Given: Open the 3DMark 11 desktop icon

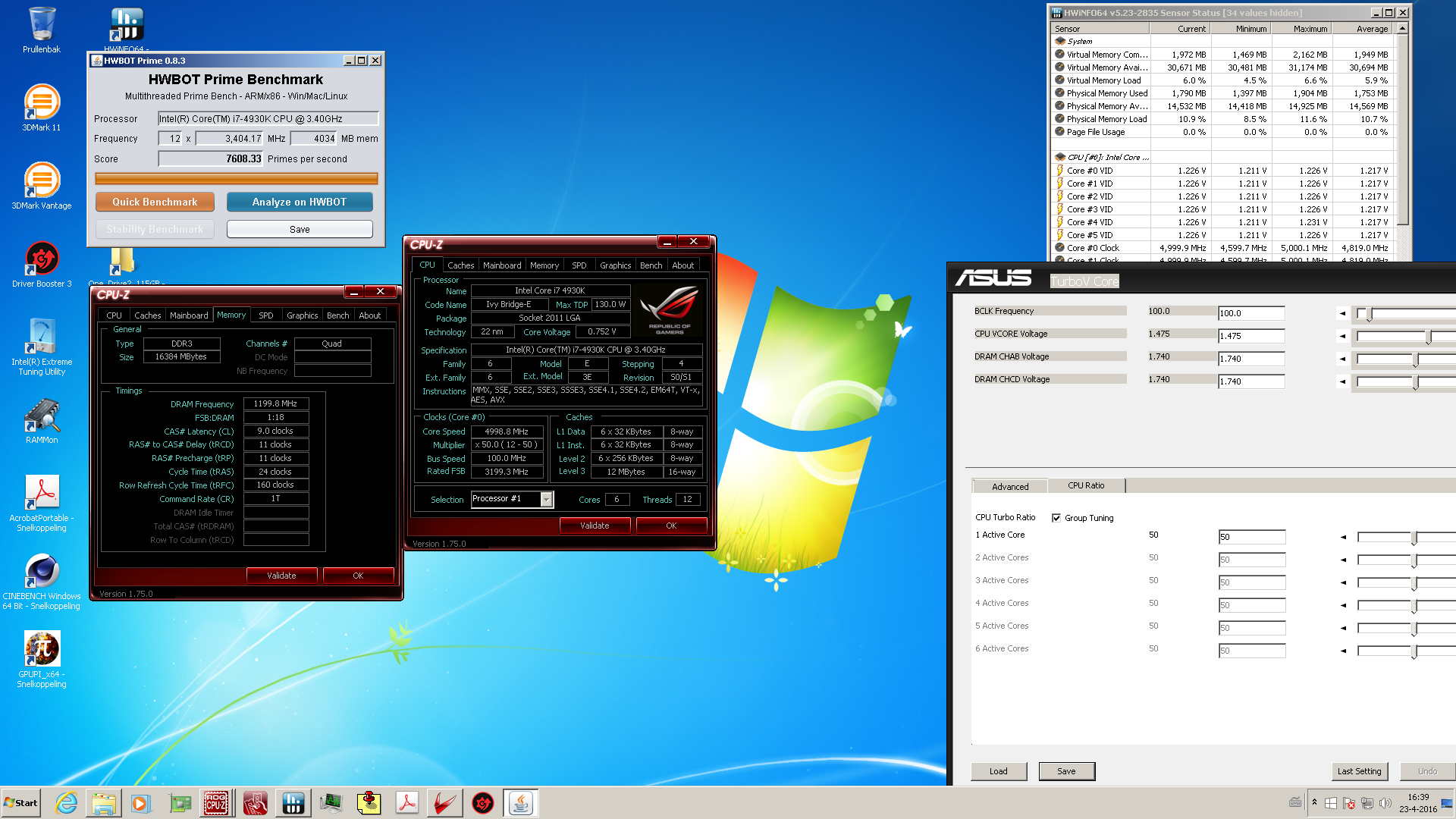Looking at the screenshot, I should [42, 108].
